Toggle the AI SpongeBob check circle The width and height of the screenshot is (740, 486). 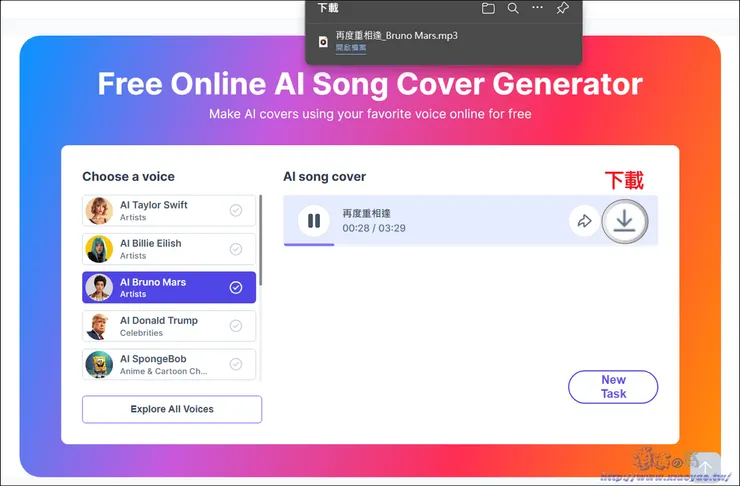click(x=236, y=364)
